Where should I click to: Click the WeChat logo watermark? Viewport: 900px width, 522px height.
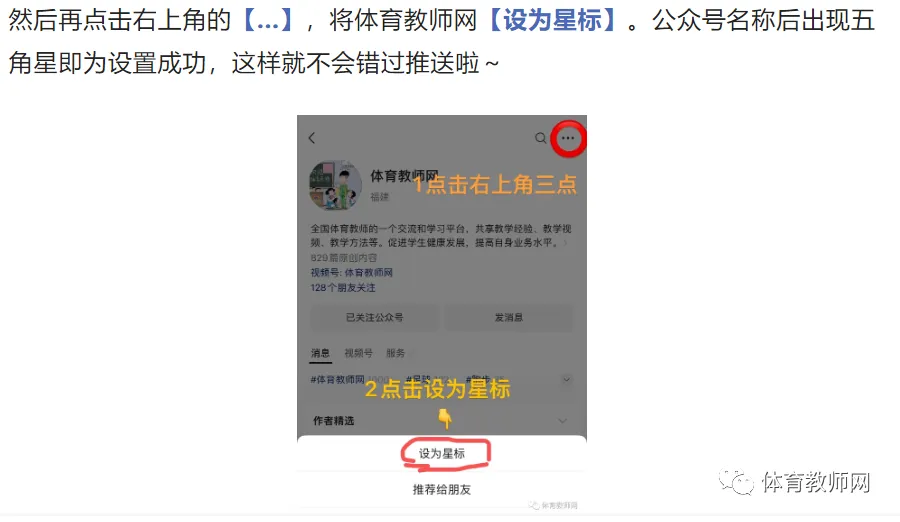(736, 481)
